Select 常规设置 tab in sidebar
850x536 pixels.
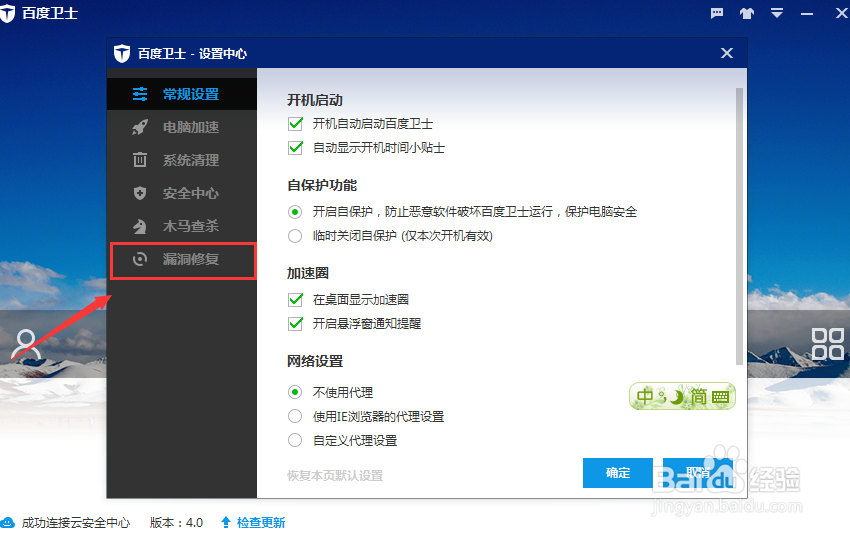pyautogui.click(x=182, y=94)
